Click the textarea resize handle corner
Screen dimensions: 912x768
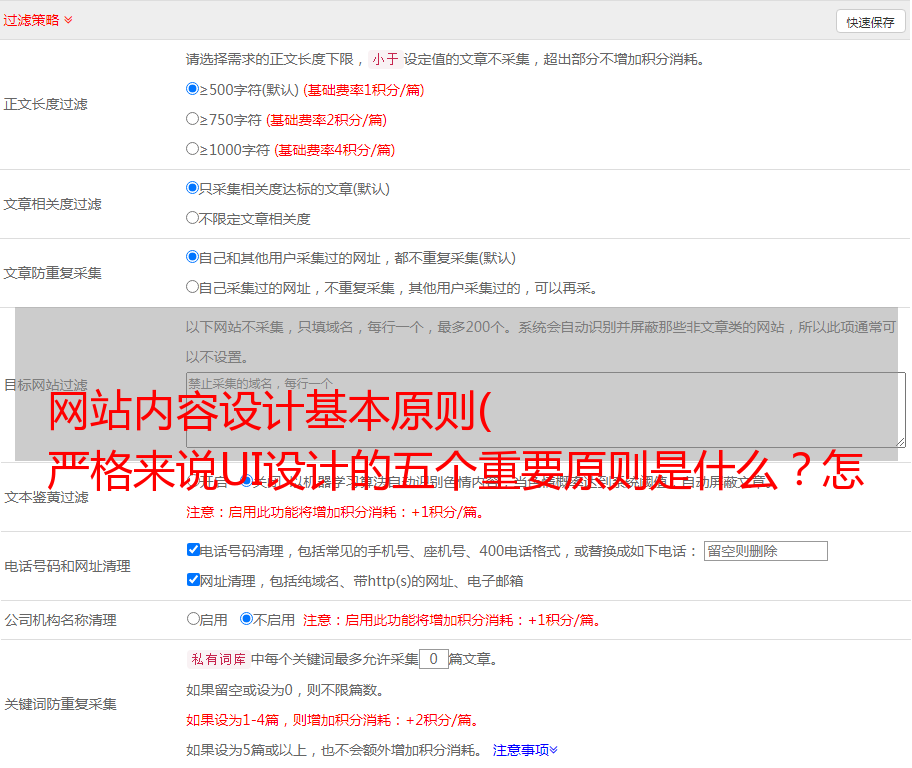(900, 442)
